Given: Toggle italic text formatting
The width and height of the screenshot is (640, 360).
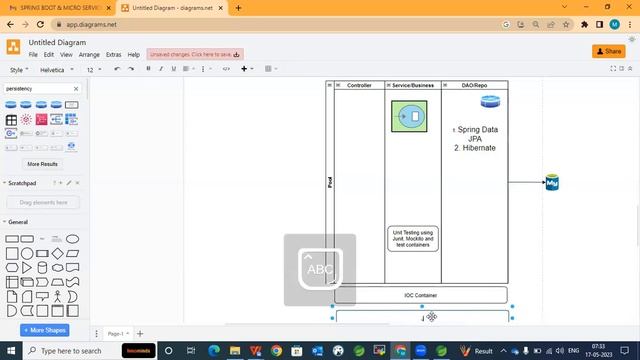Looking at the screenshot, I should (x=161, y=69).
